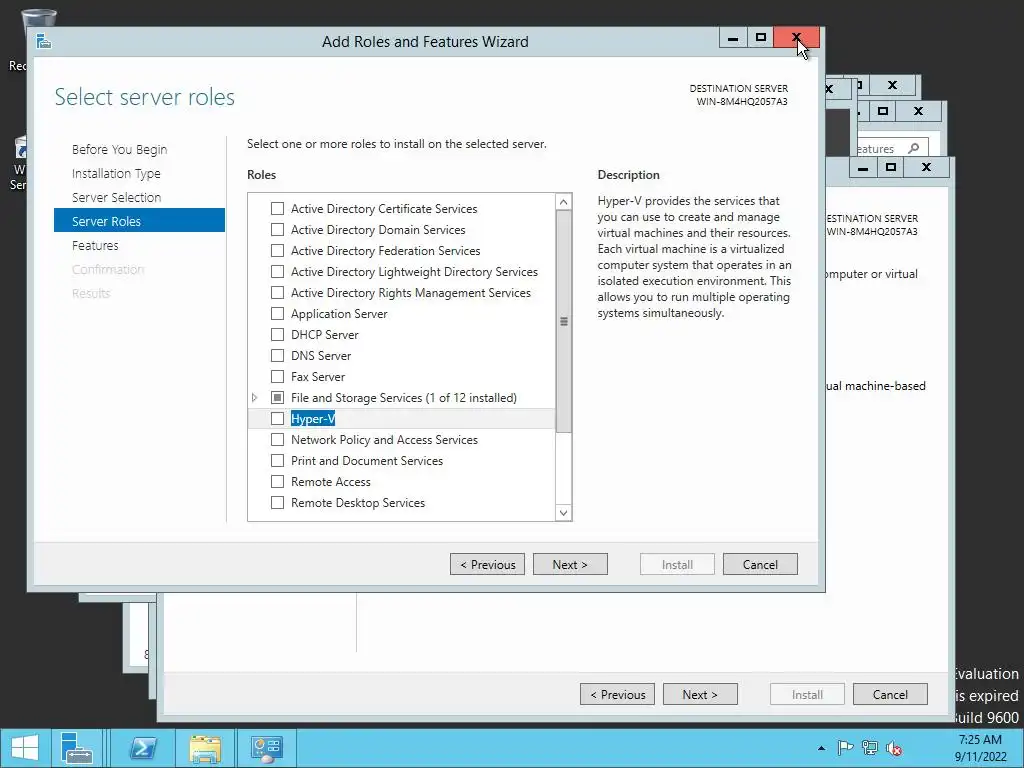Click the roles list scrollbar thumb
Screen dimensions: 1024x768
coord(563,321)
